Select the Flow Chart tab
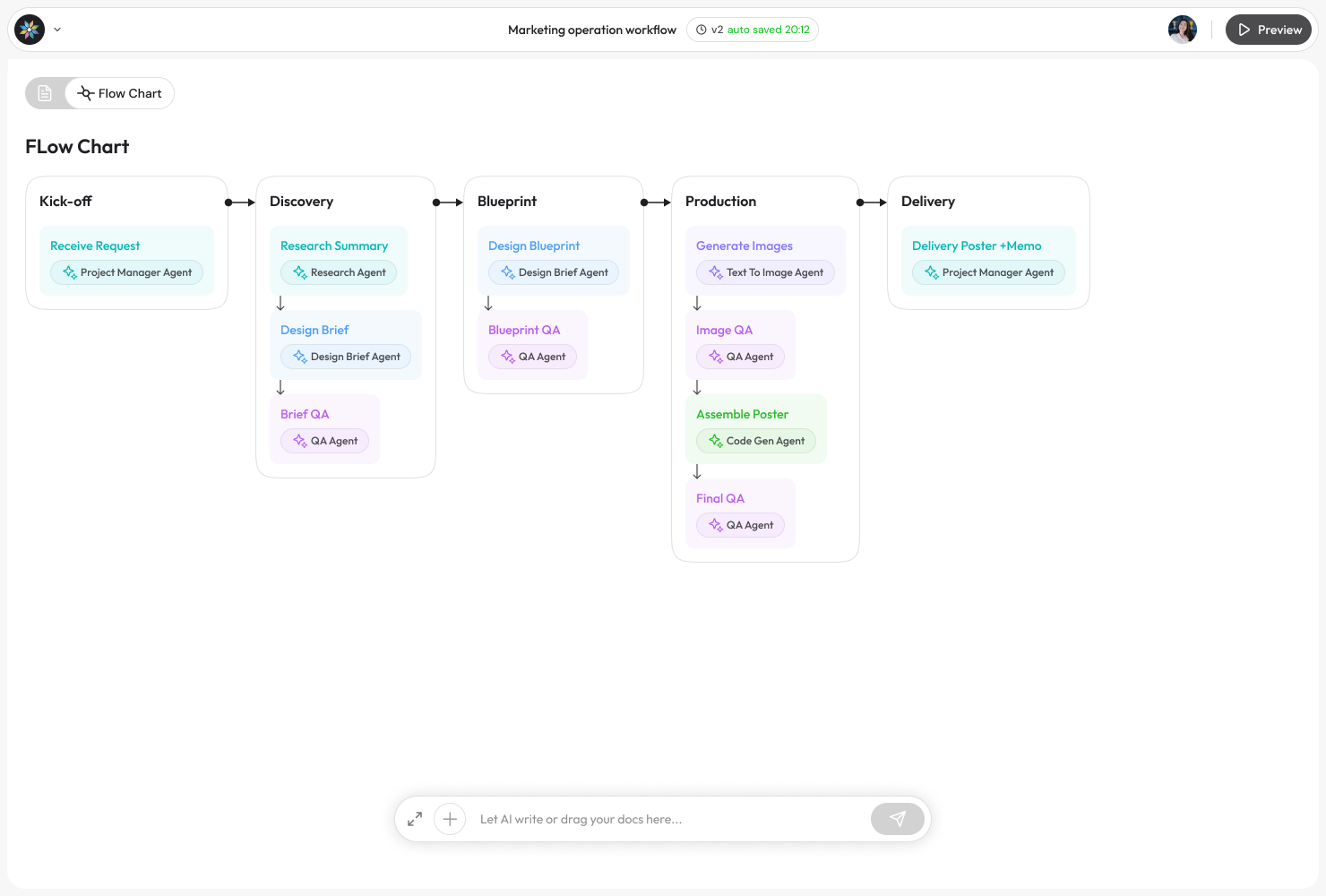The image size is (1326, 896). (120, 93)
